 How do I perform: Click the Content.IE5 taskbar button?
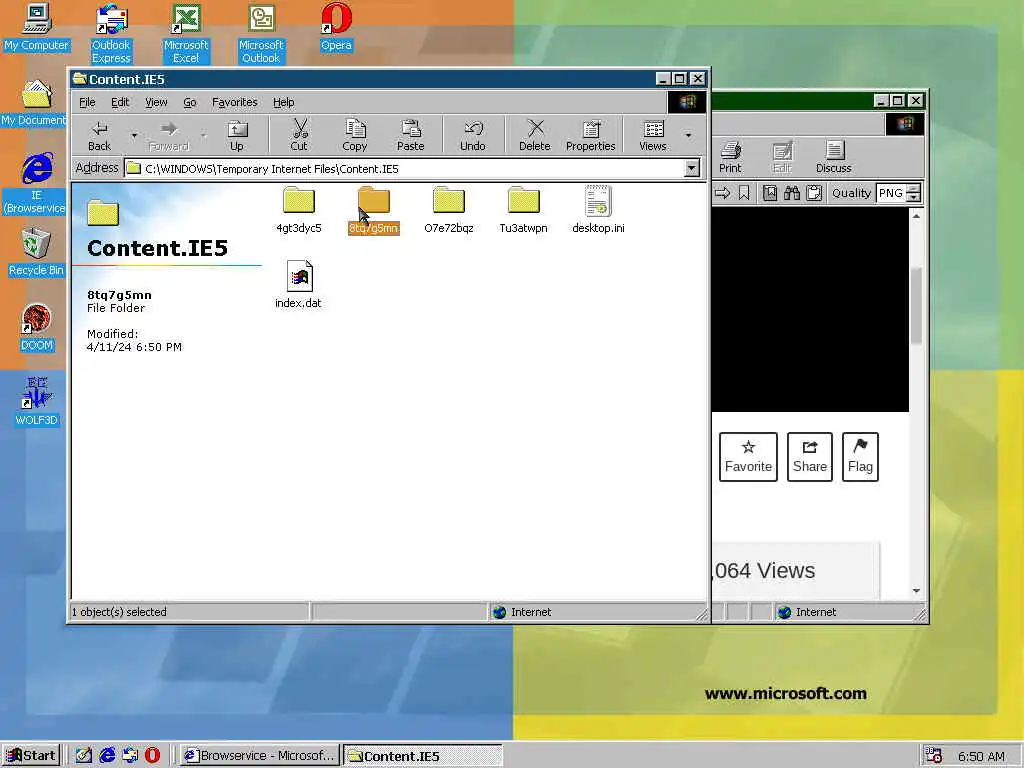[423, 756]
